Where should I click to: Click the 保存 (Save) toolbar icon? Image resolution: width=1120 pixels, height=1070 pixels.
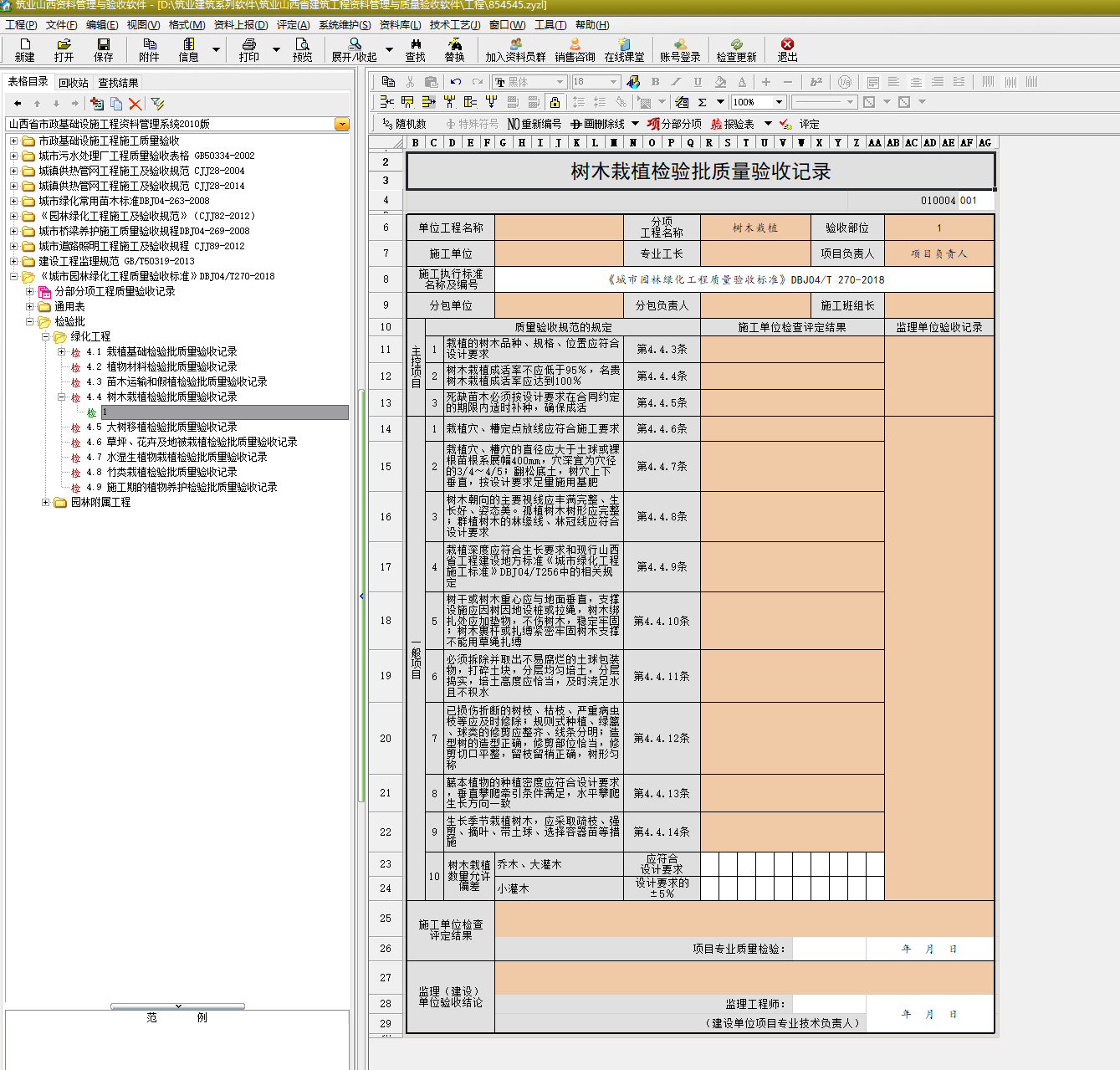(x=104, y=50)
